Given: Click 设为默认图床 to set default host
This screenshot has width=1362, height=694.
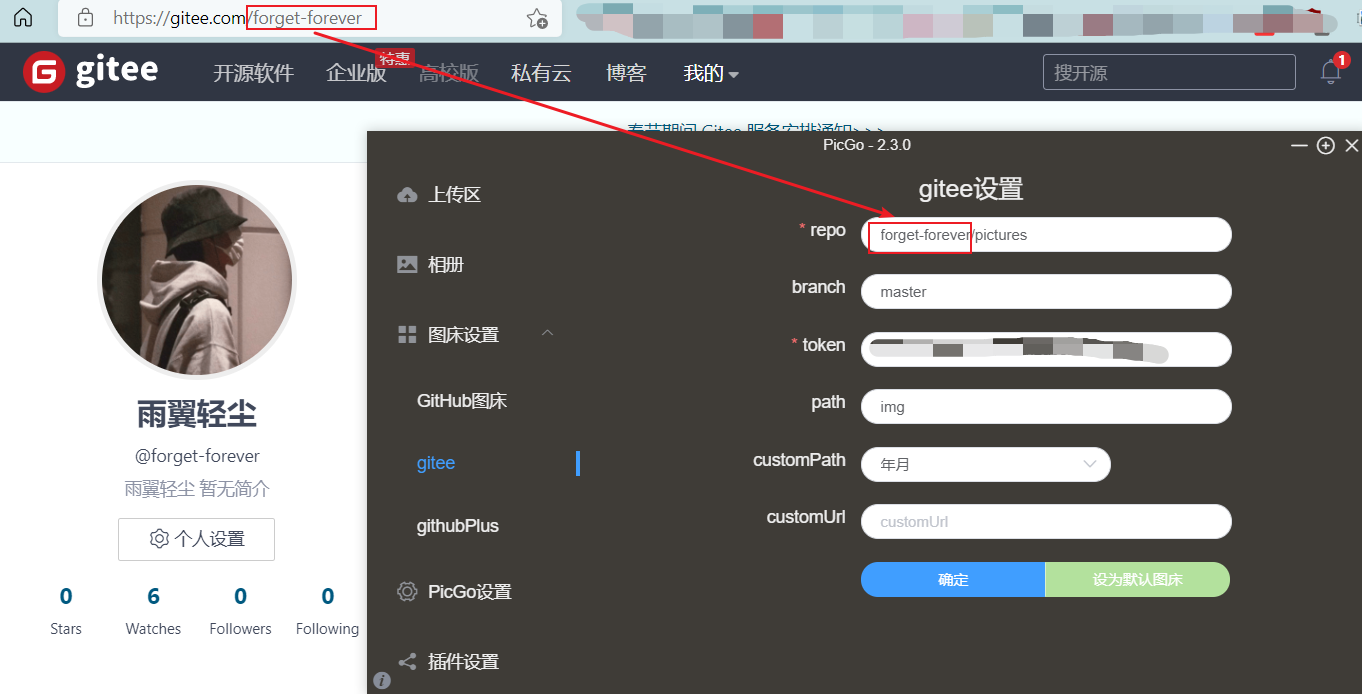Looking at the screenshot, I should click(x=1137, y=579).
